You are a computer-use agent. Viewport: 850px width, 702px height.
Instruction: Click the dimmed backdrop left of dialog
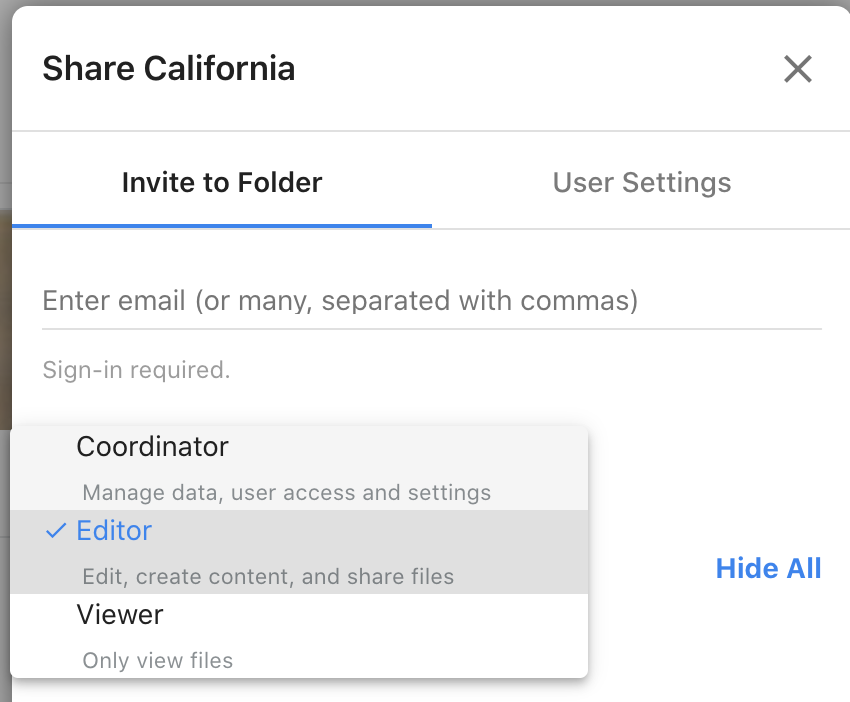tap(5, 300)
